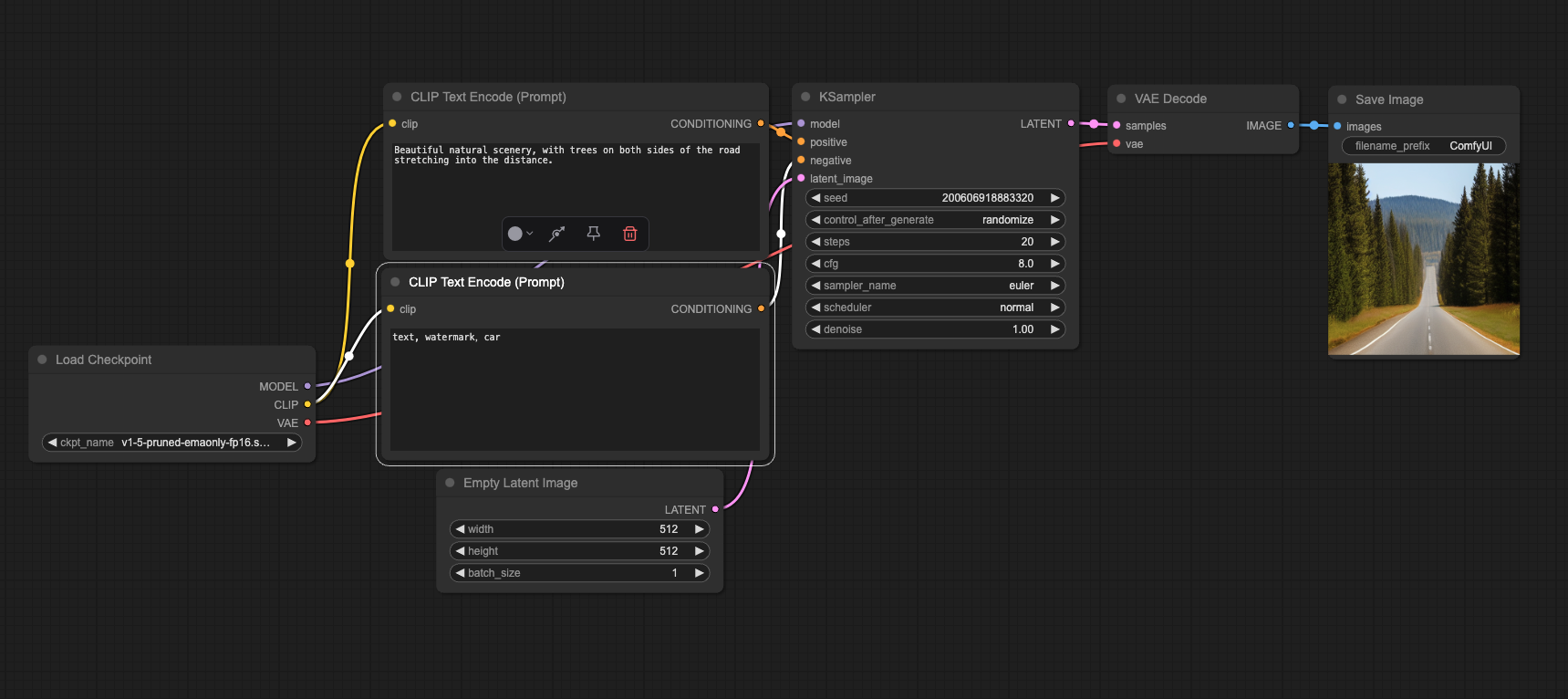This screenshot has height=699, width=1568.
Task: Pin the selected node using the pin icon
Action: point(593,234)
